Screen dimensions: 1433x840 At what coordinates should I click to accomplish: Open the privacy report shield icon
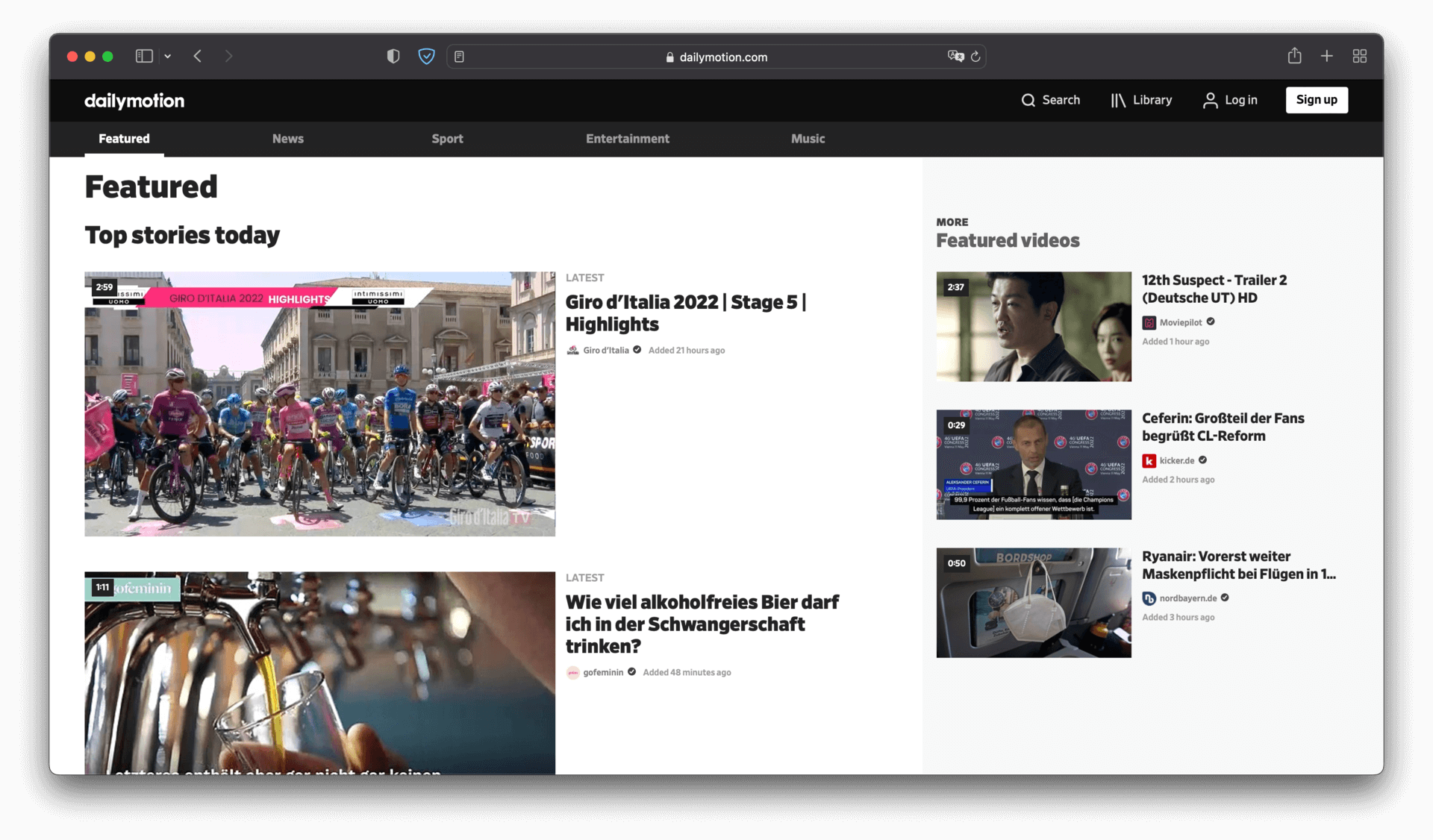(x=393, y=56)
